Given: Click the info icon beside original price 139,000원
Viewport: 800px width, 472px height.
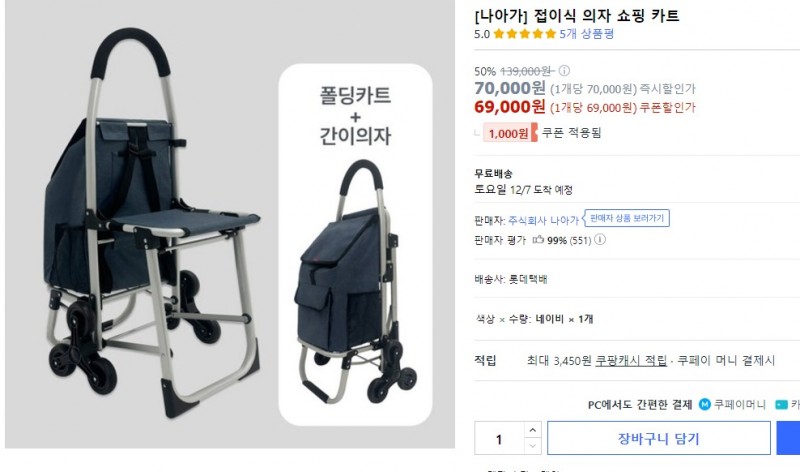Looking at the screenshot, I should point(564,70).
